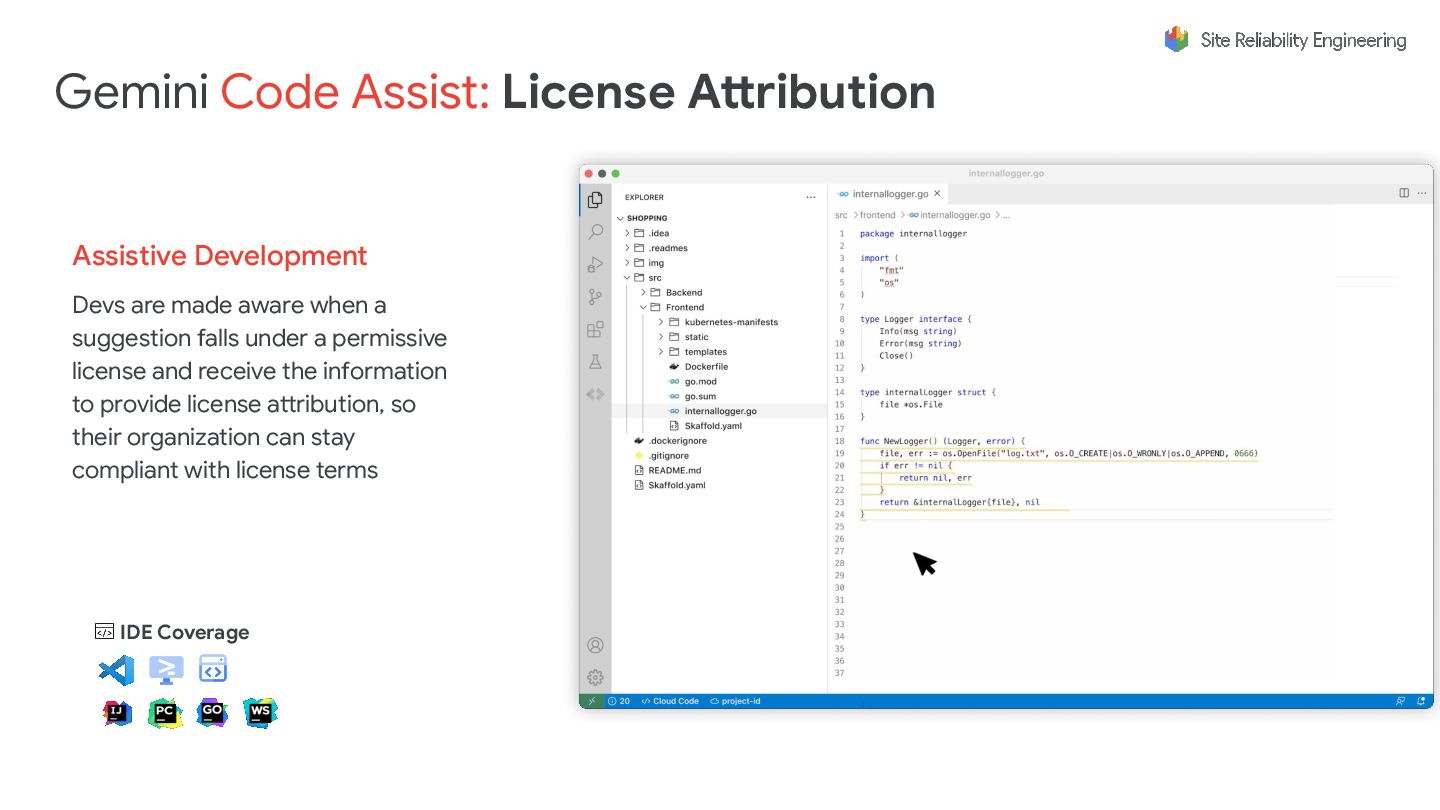Image resolution: width=1440 pixels, height=810 pixels.
Task: Click the split editor icon
Action: pos(1404,193)
